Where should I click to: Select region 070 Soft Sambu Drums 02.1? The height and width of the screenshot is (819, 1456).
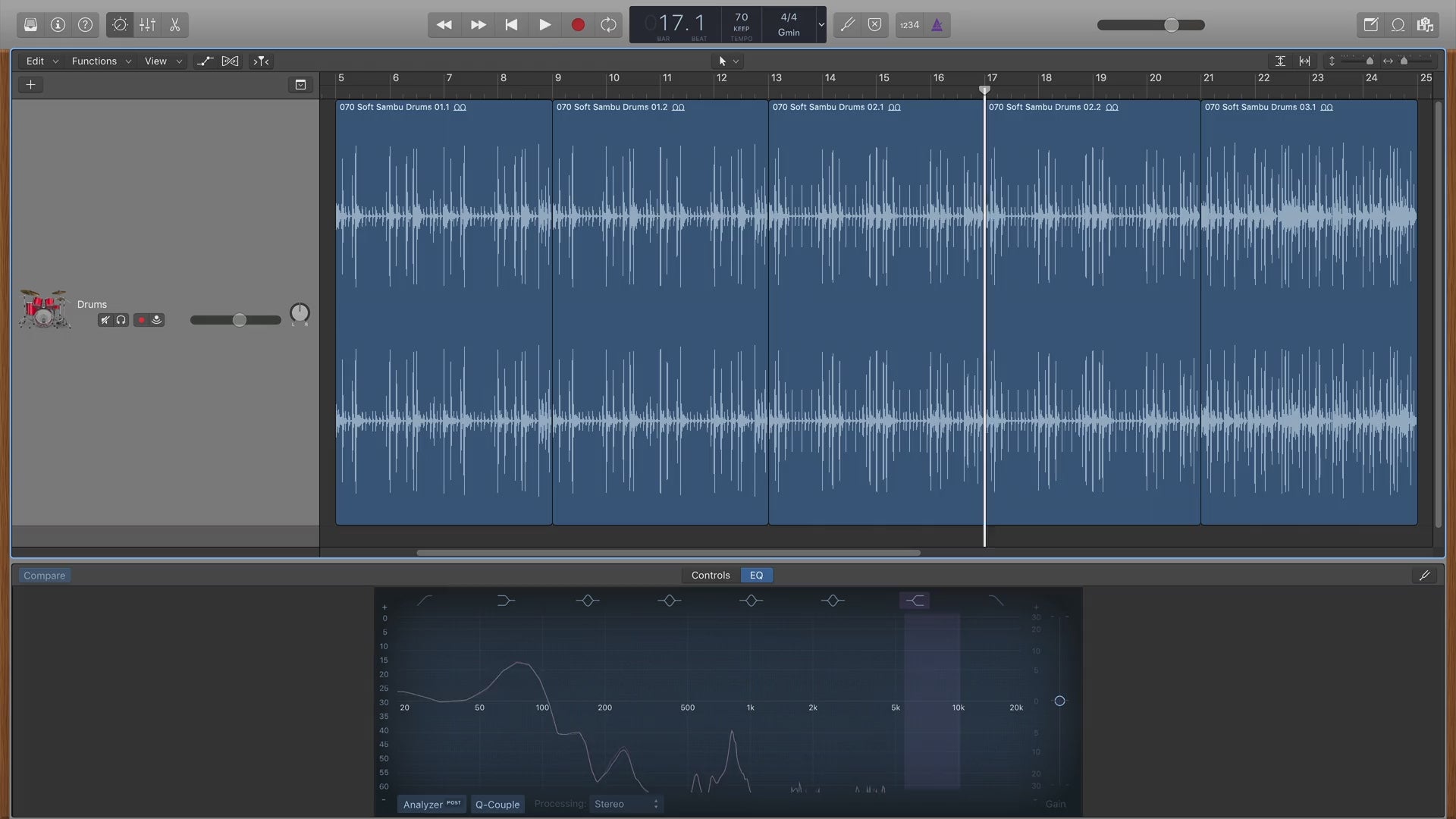click(877, 312)
